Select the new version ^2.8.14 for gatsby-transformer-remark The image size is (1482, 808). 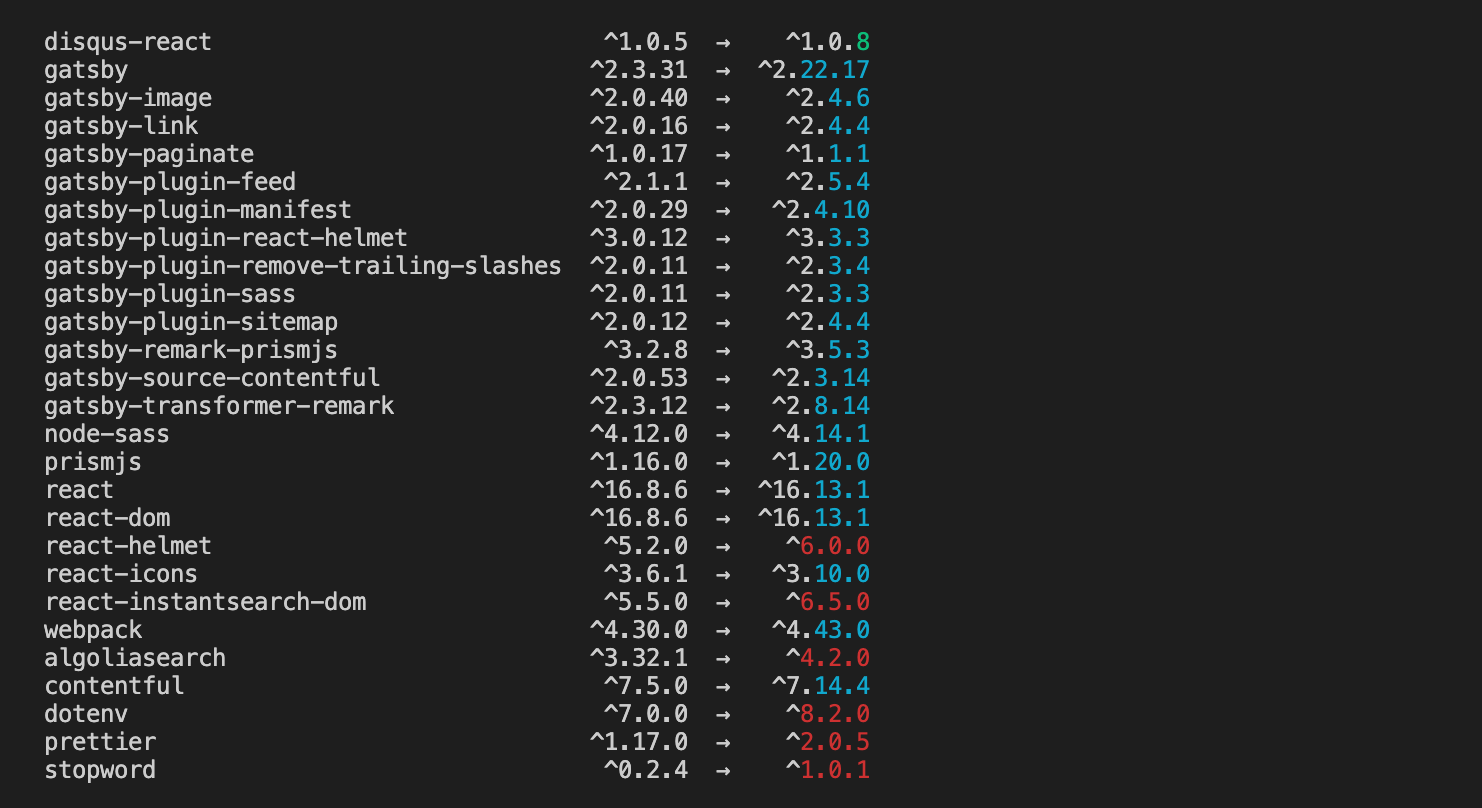pyautogui.click(x=821, y=406)
